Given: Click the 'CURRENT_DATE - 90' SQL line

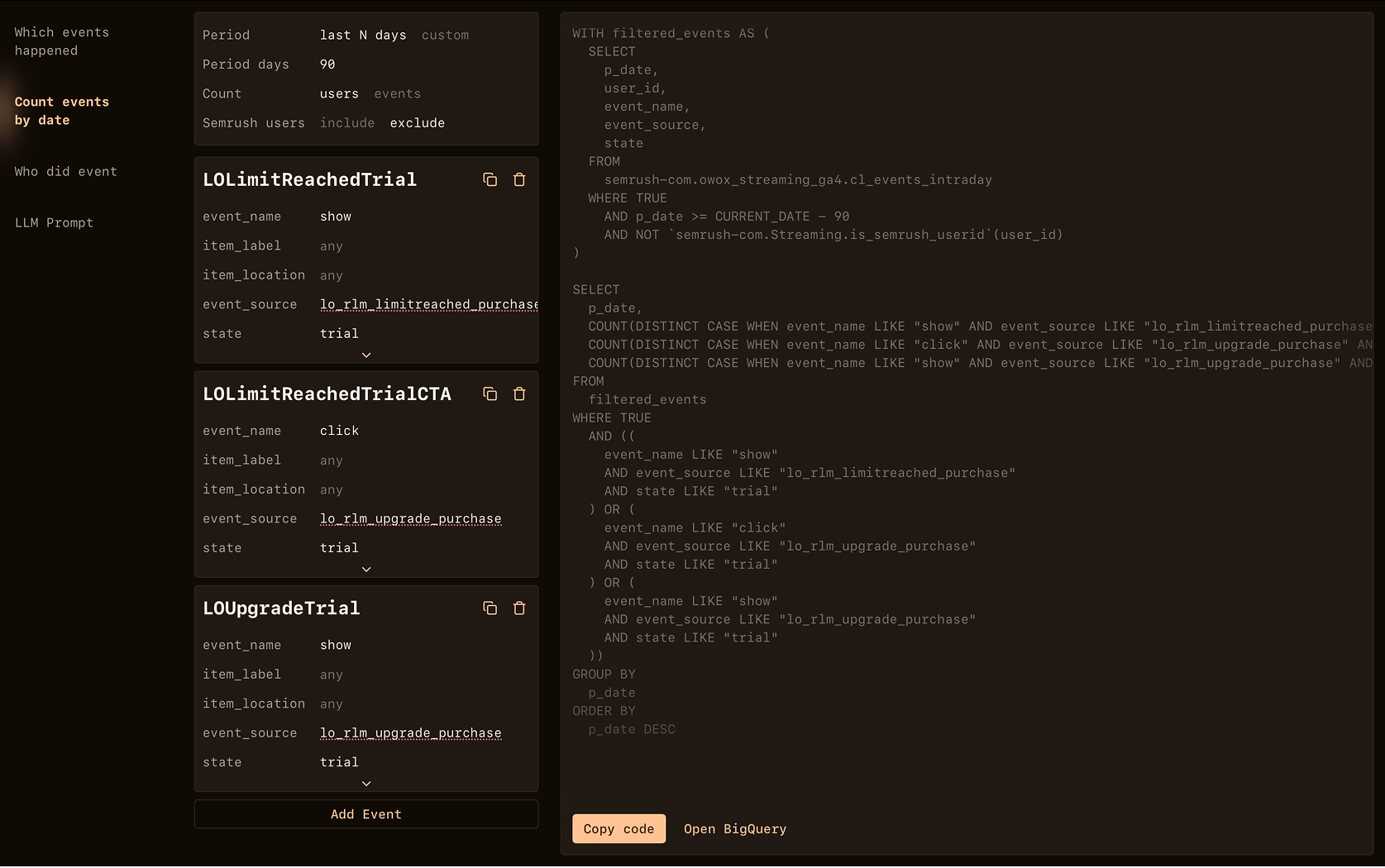Looking at the screenshot, I should (727, 216).
